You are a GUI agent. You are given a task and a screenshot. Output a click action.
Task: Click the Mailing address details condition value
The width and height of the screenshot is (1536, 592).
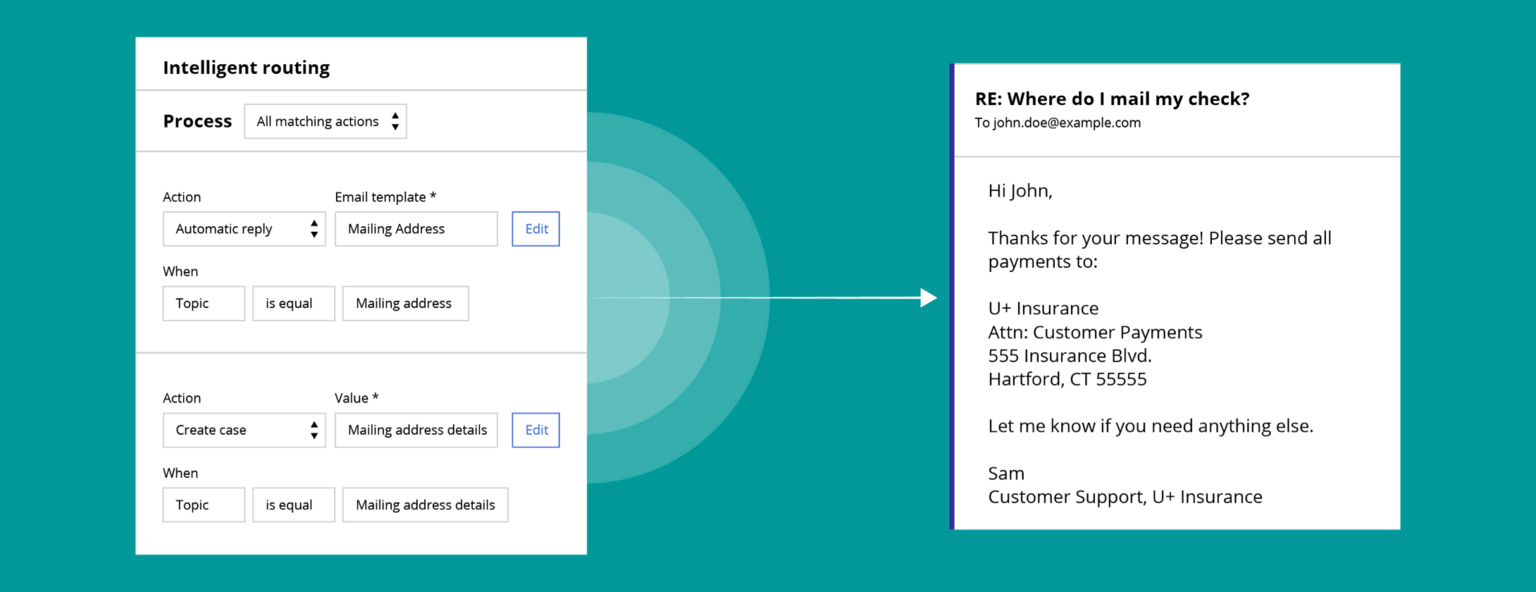pyautogui.click(x=424, y=504)
